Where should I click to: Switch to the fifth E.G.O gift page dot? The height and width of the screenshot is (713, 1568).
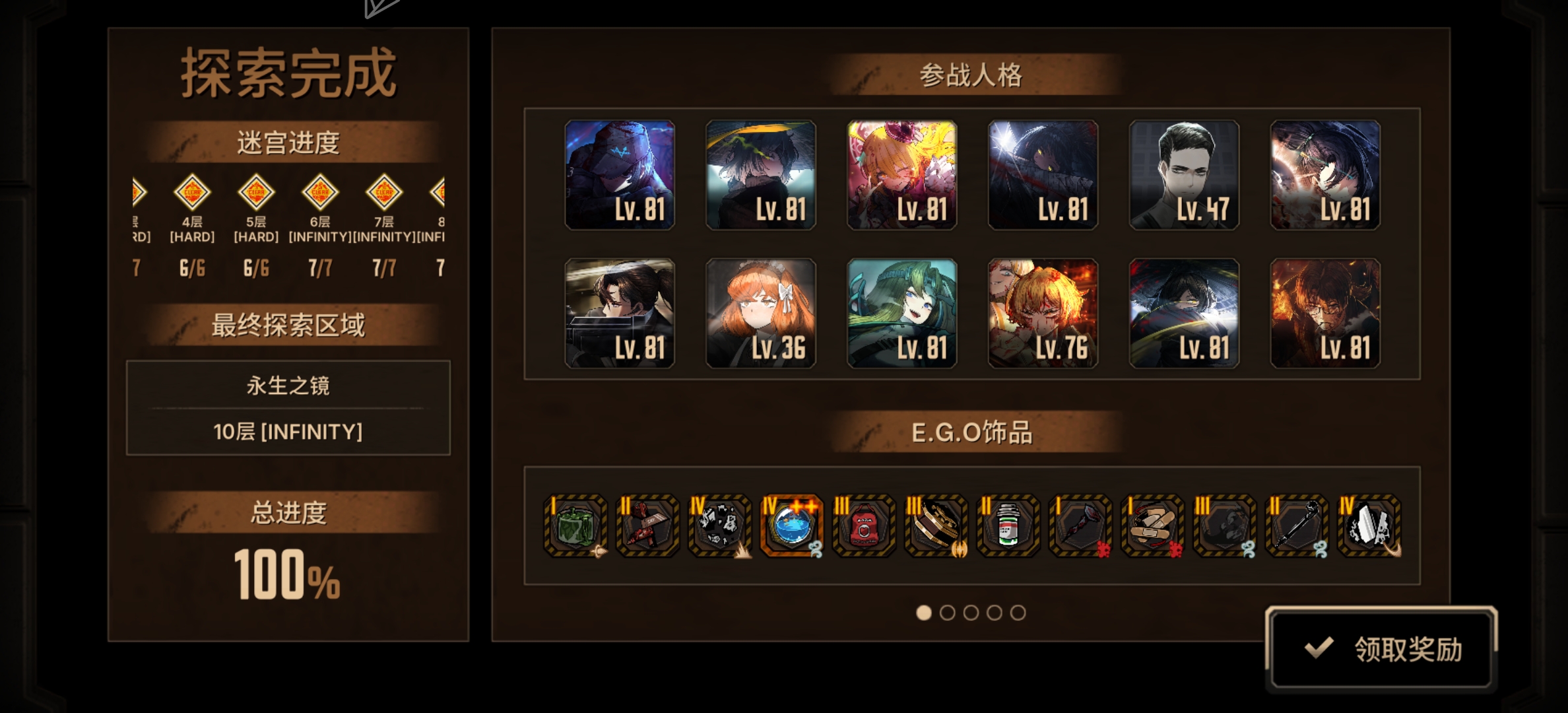[1018, 613]
